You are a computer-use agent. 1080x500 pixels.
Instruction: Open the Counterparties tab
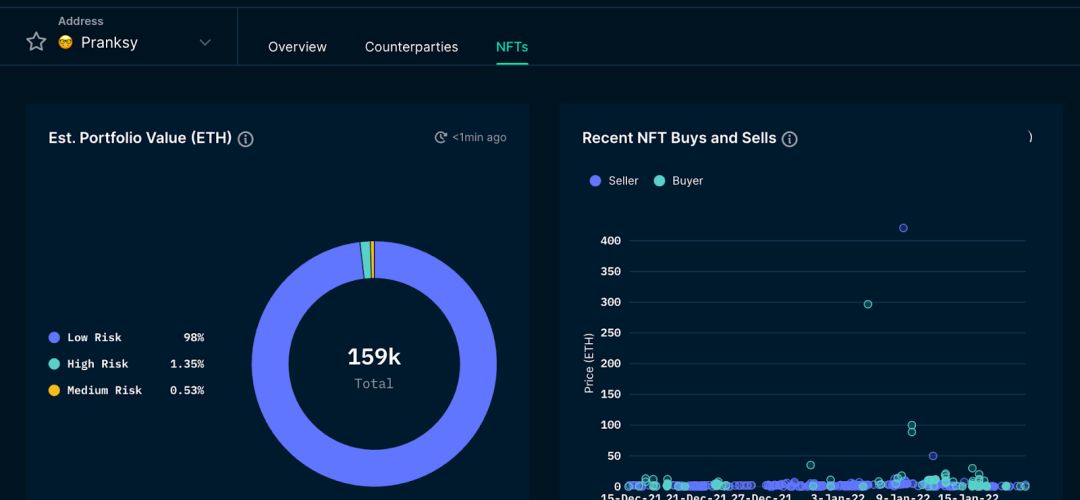coord(411,47)
